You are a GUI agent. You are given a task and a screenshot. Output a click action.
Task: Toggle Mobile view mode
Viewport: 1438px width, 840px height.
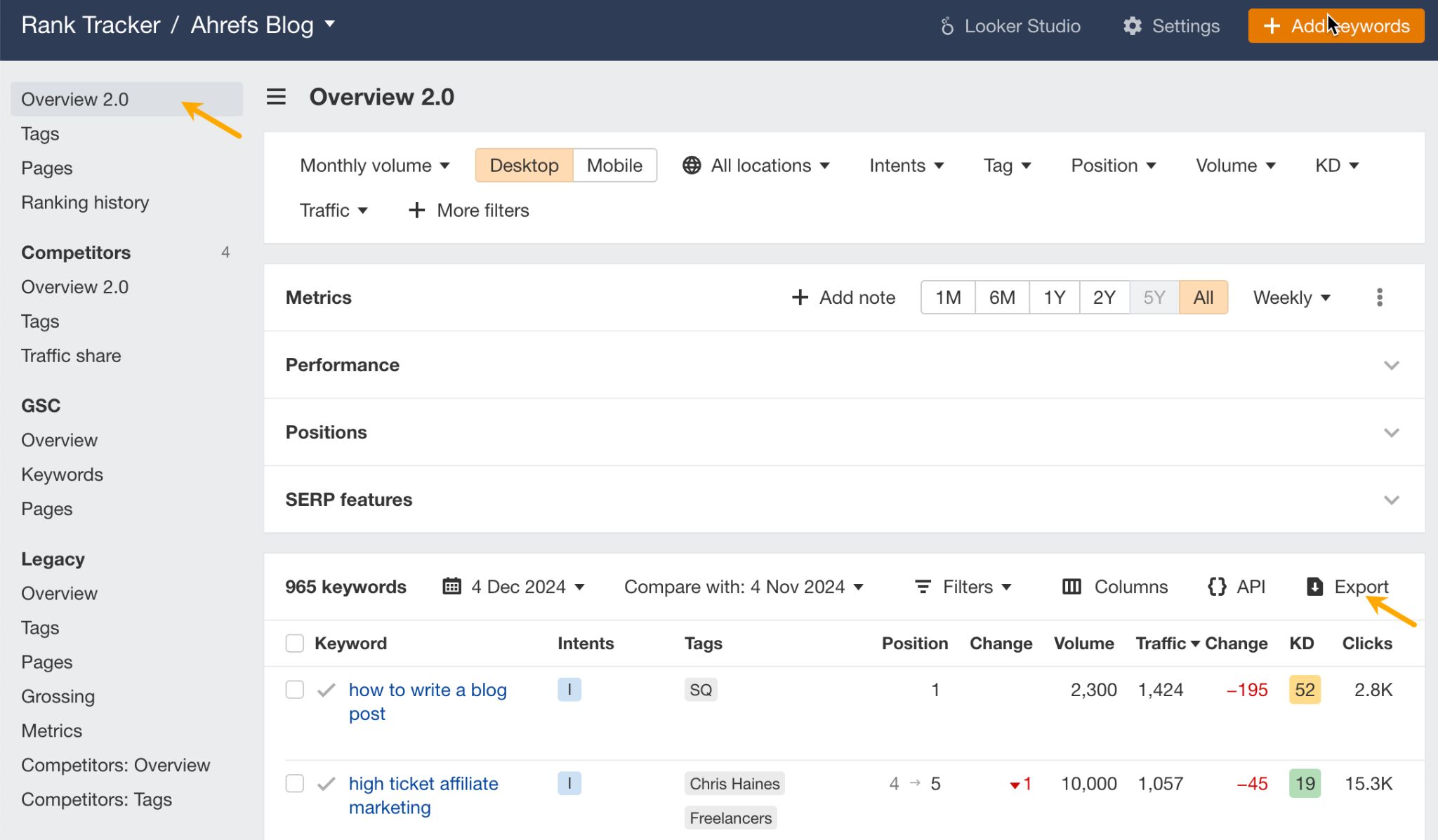613,165
